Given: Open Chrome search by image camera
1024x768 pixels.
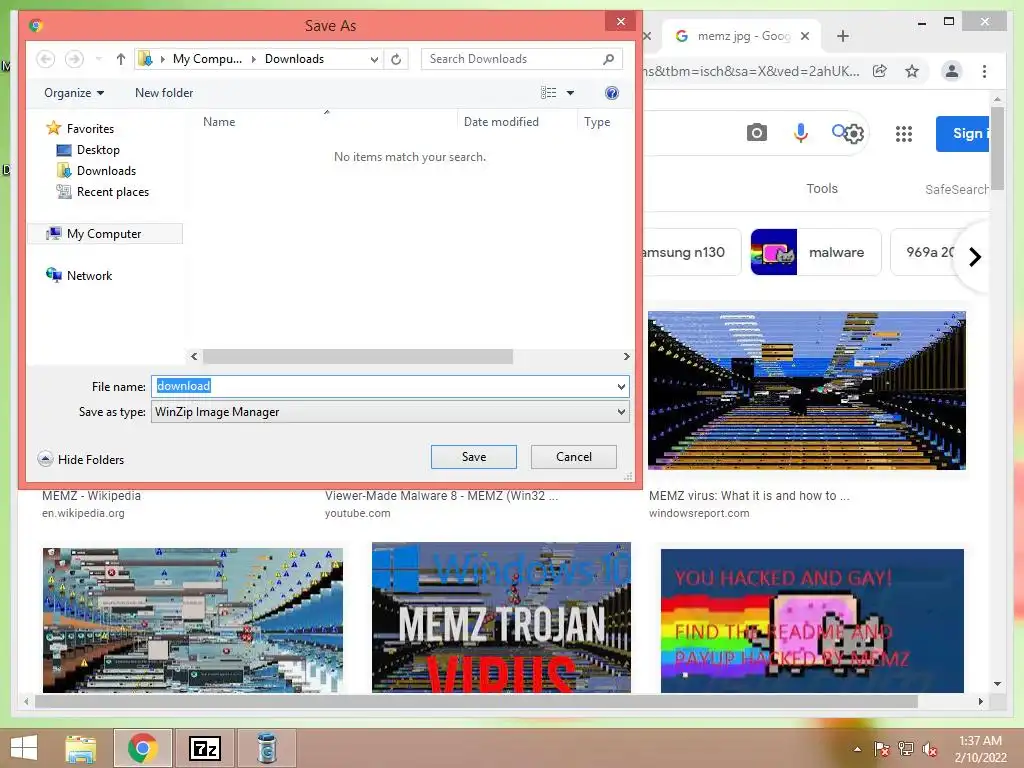Looking at the screenshot, I should (756, 133).
